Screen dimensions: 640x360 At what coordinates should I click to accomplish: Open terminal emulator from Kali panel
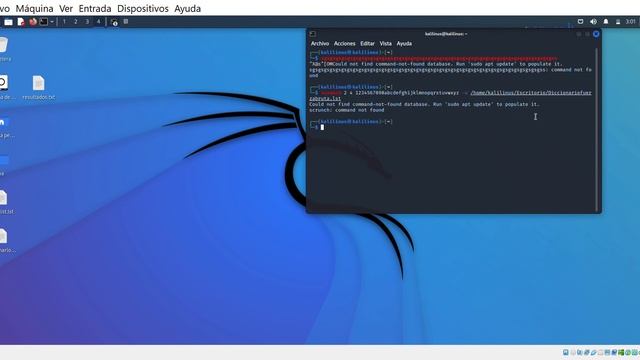coord(43,22)
